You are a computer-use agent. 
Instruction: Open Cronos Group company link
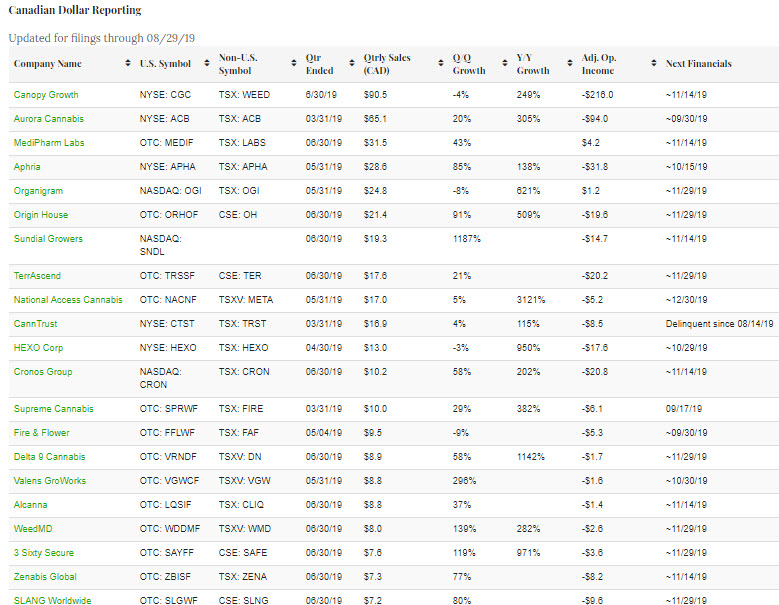point(44,372)
